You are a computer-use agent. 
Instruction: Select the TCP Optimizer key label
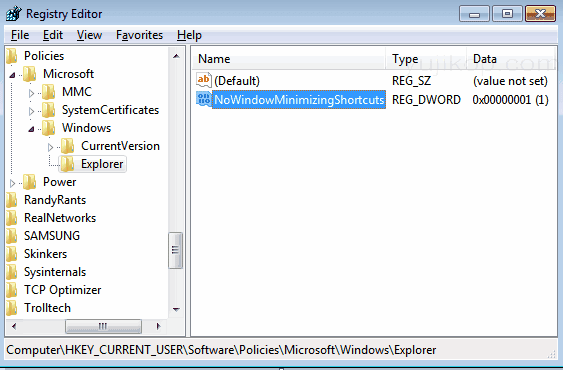(63, 290)
